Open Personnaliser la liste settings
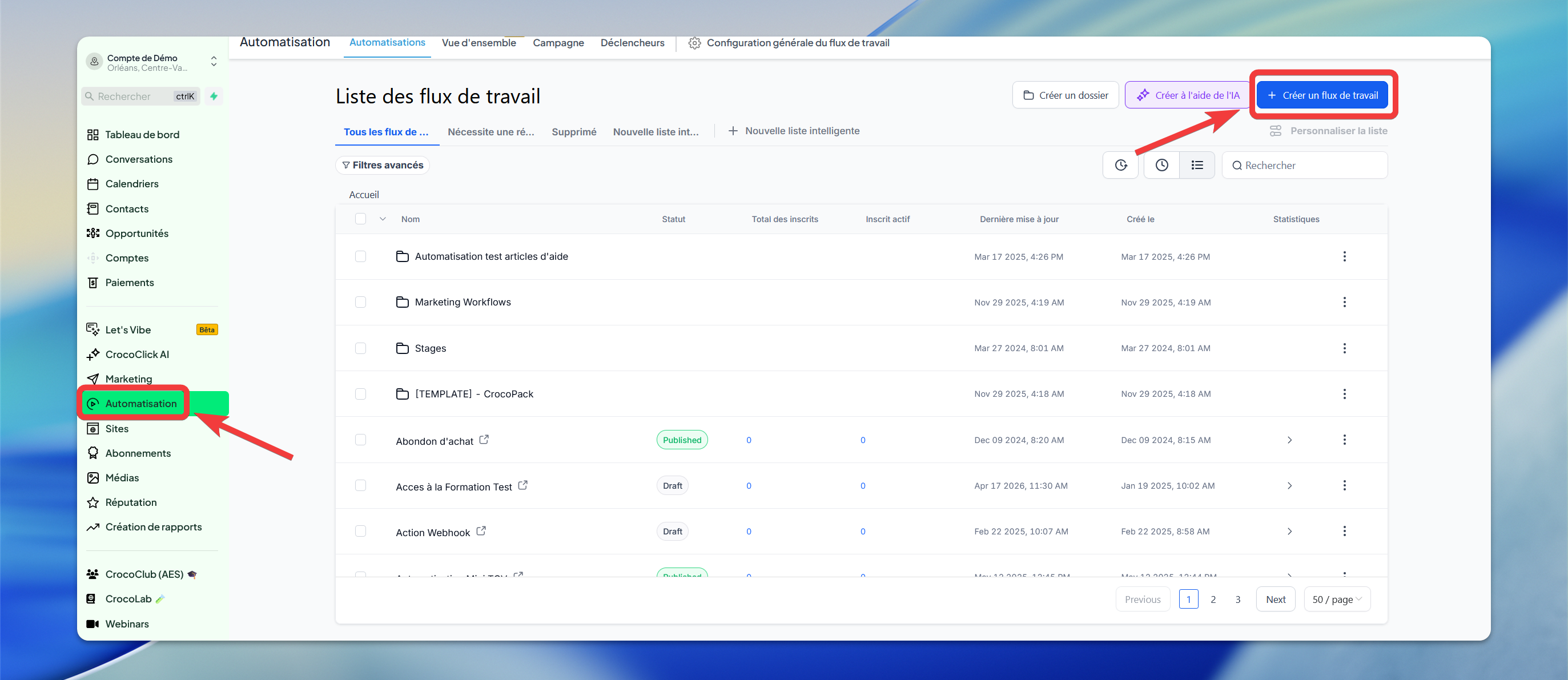1568x680 pixels. [x=1328, y=131]
